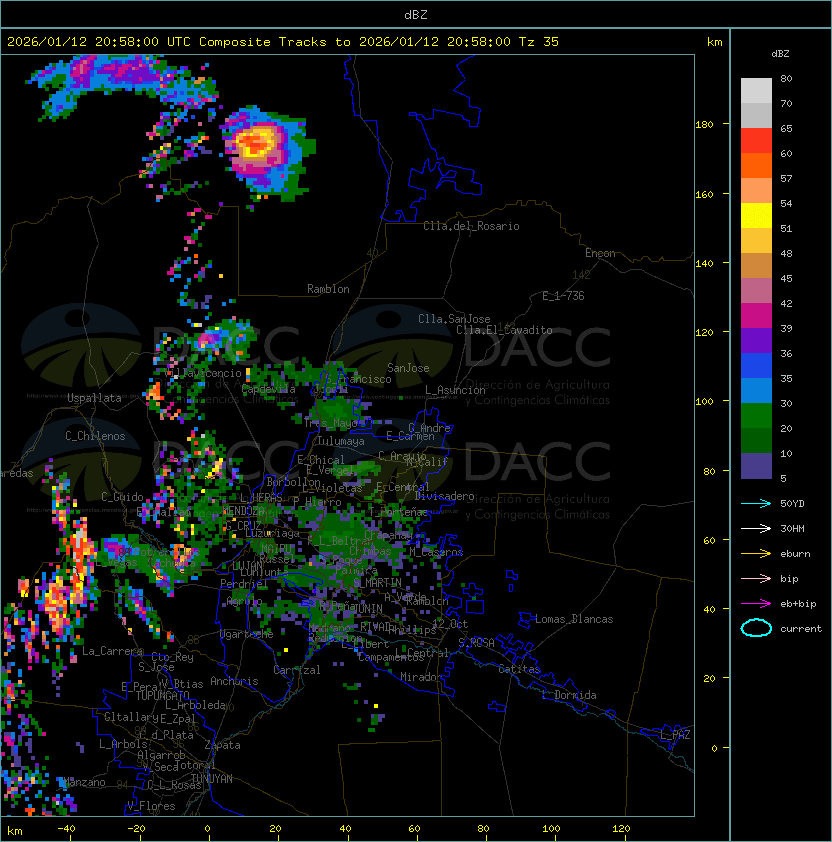Click the L_Dormida place label
This screenshot has height=842, width=832.
[x=569, y=695]
